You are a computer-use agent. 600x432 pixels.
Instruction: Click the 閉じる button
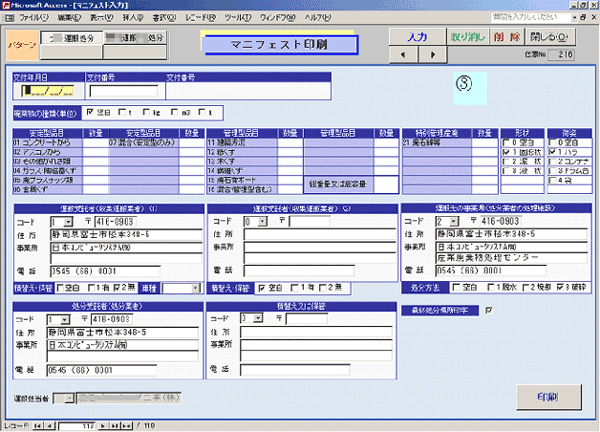click(x=550, y=37)
